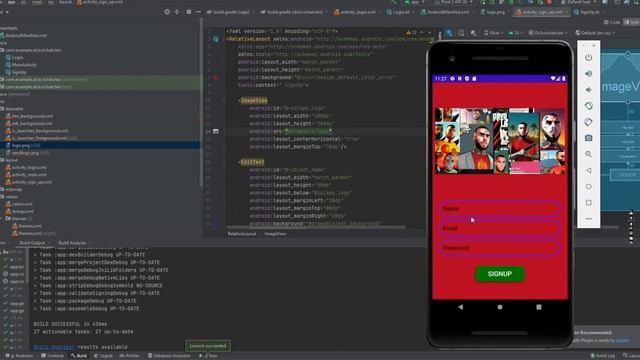Click emulator toolbar Overview square icon
The width and height of the screenshot is (640, 360).
pos(588,202)
